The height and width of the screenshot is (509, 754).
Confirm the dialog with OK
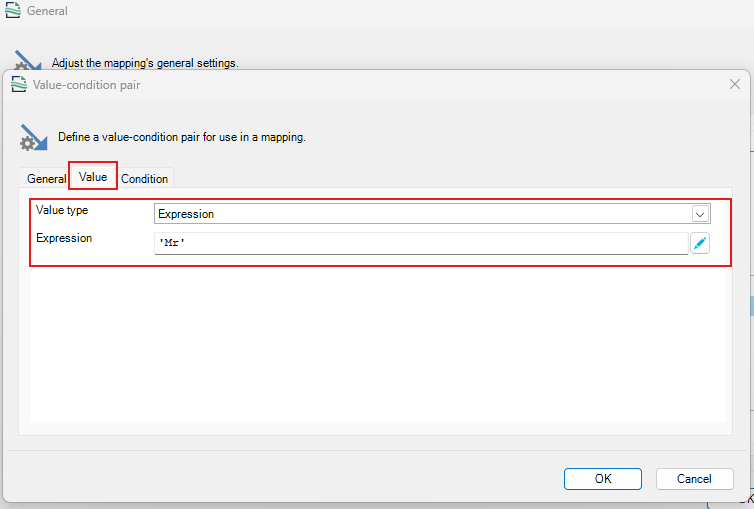603,479
